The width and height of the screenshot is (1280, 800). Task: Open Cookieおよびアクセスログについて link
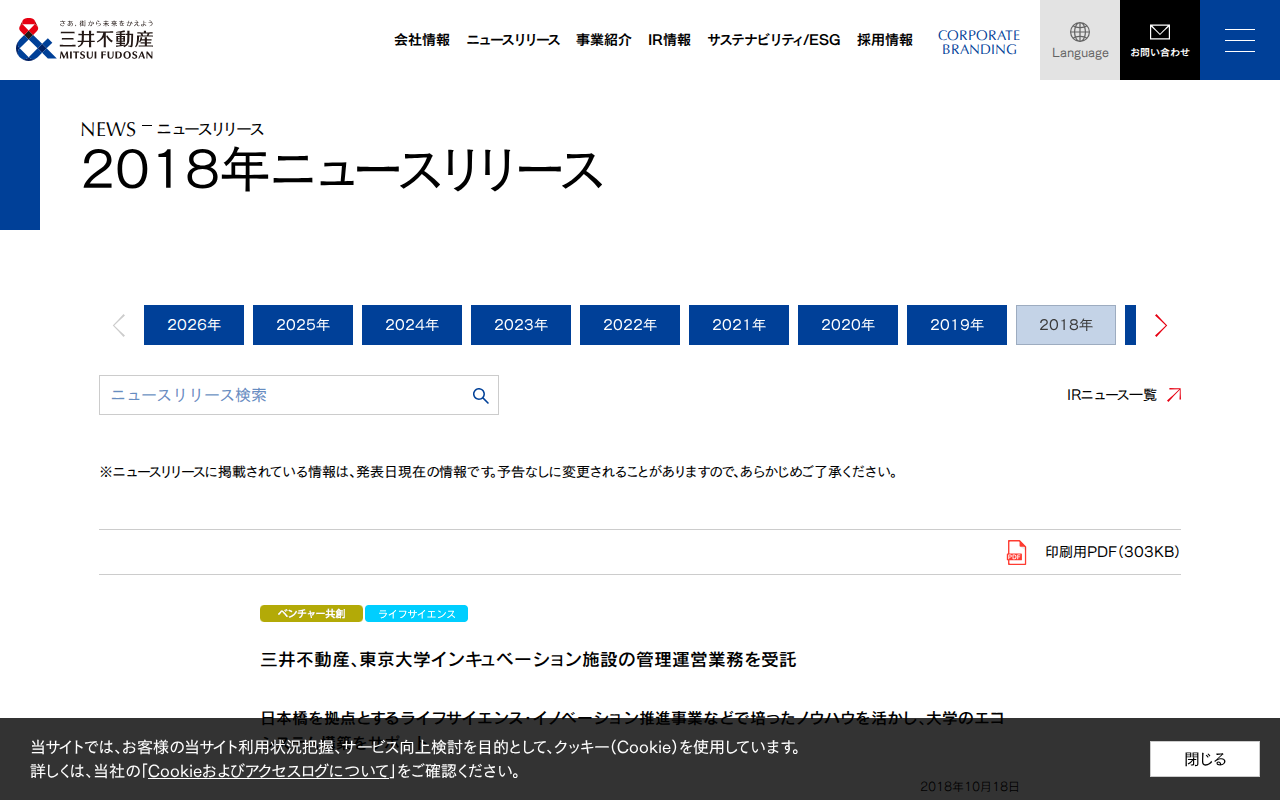pyautogui.click(x=268, y=771)
